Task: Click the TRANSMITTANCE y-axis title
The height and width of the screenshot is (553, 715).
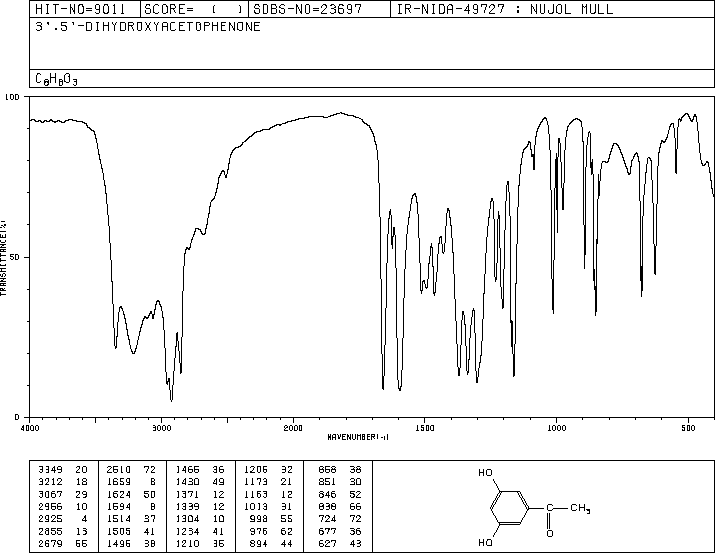Action: tap(3, 258)
